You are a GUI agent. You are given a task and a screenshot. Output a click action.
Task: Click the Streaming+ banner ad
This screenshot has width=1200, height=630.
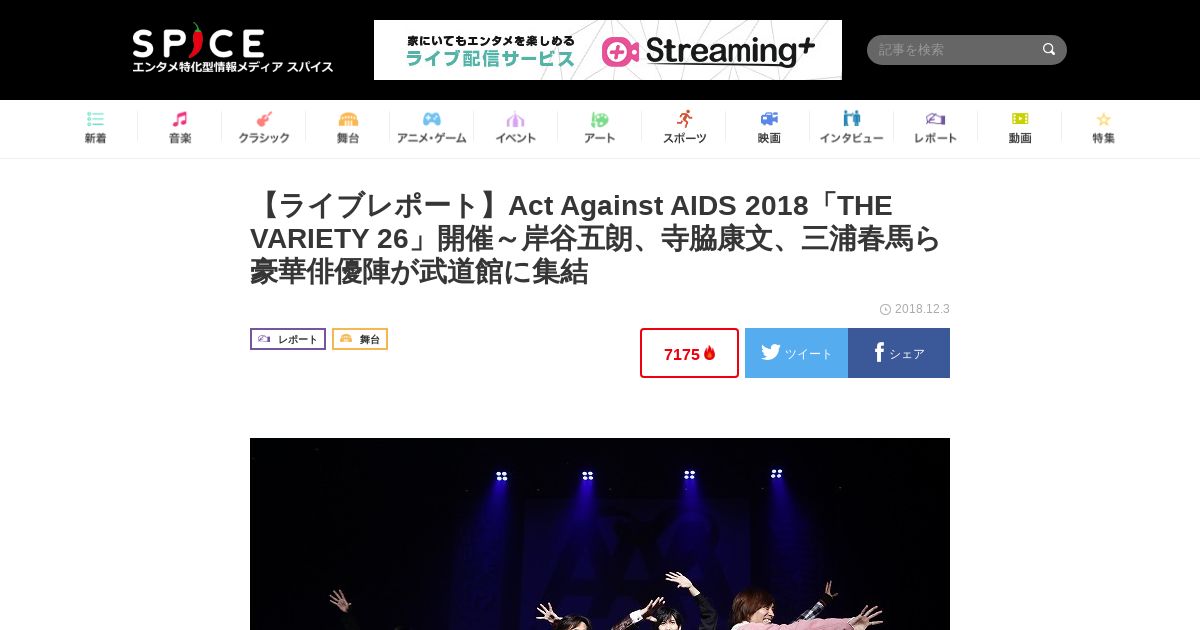[x=608, y=50]
